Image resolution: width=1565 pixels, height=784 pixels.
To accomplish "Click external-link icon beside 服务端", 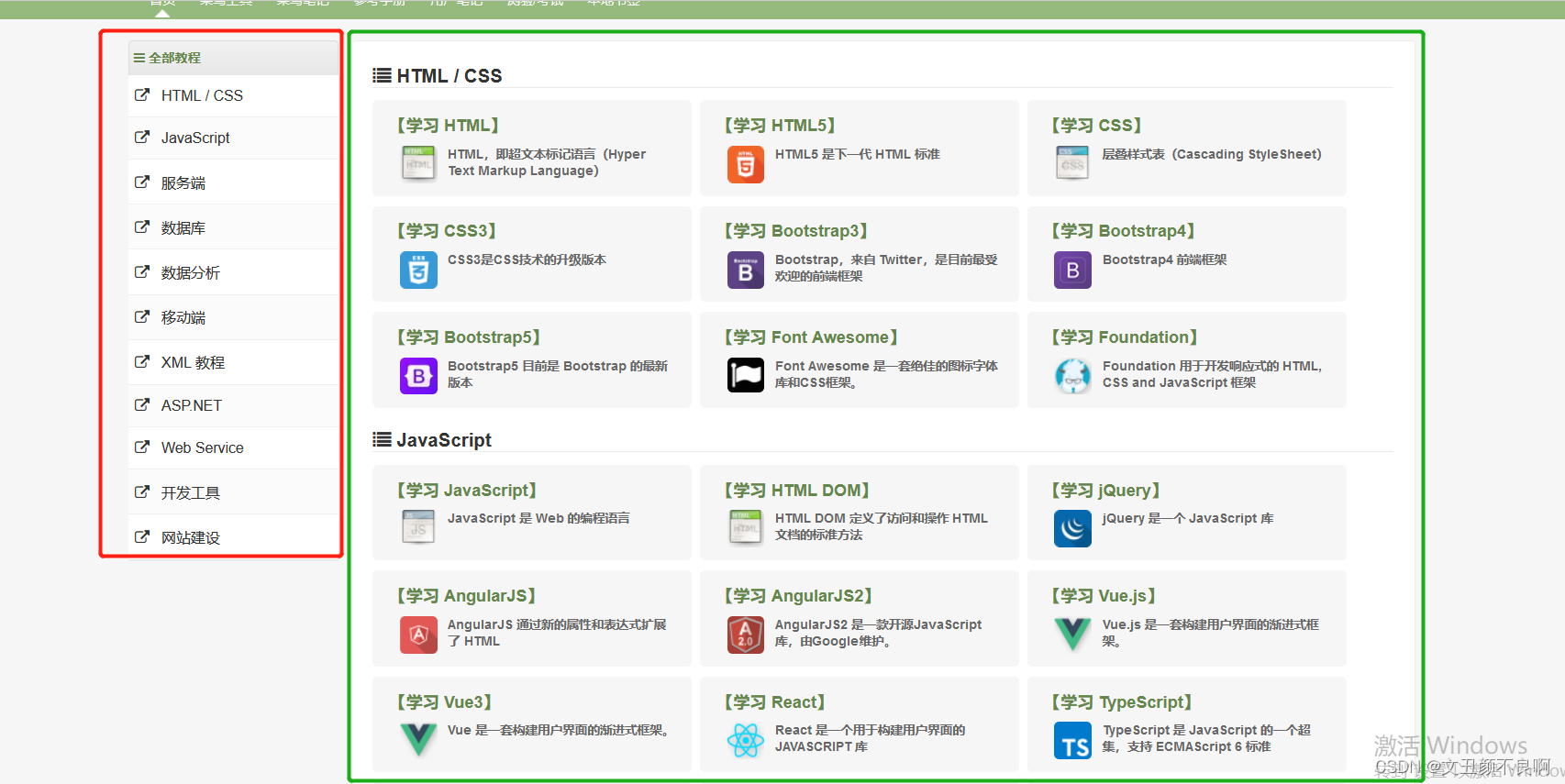I will 142,182.
